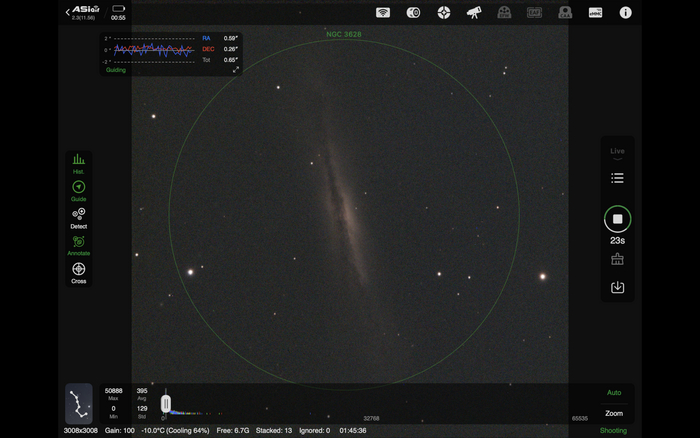Click the histogram stretch slider handle
This screenshot has width=700, height=438.
click(x=166, y=403)
